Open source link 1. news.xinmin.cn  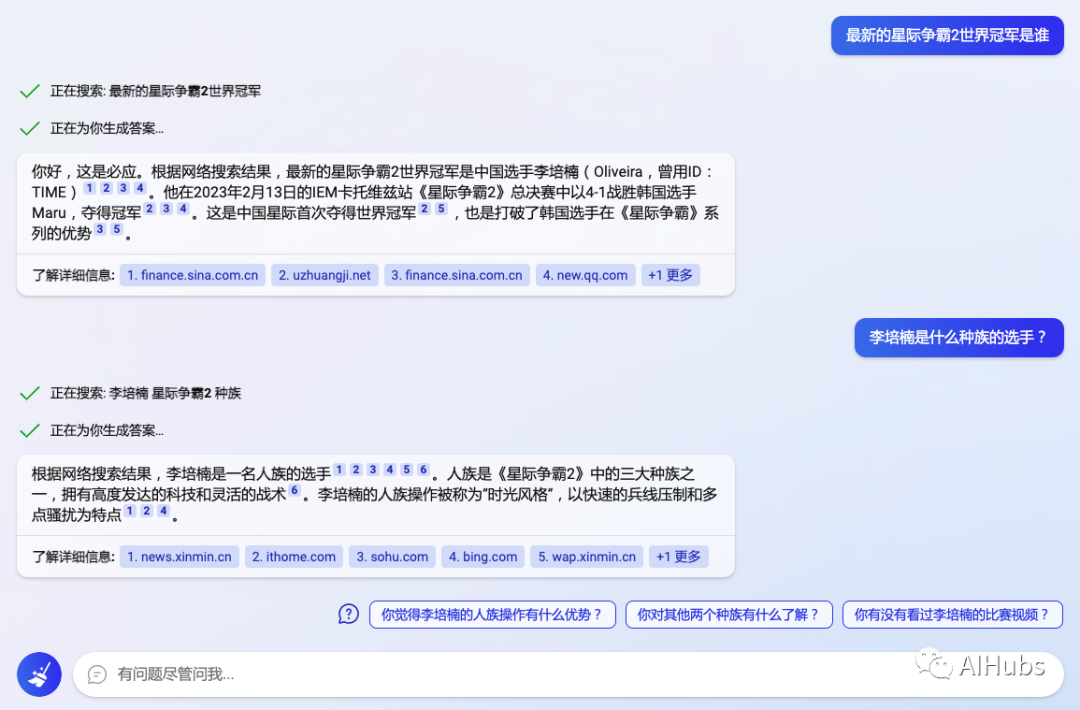[179, 556]
